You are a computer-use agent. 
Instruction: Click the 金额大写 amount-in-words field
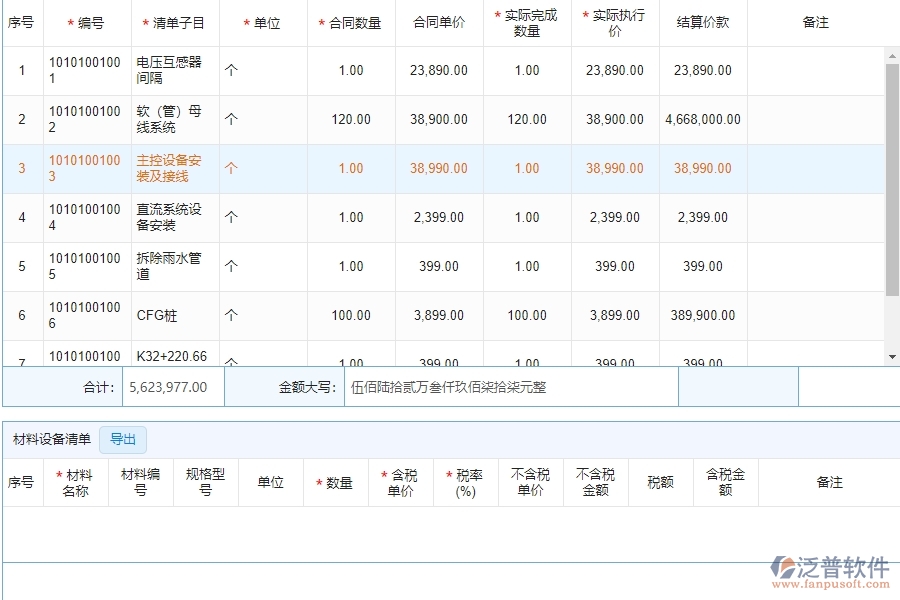click(510, 387)
